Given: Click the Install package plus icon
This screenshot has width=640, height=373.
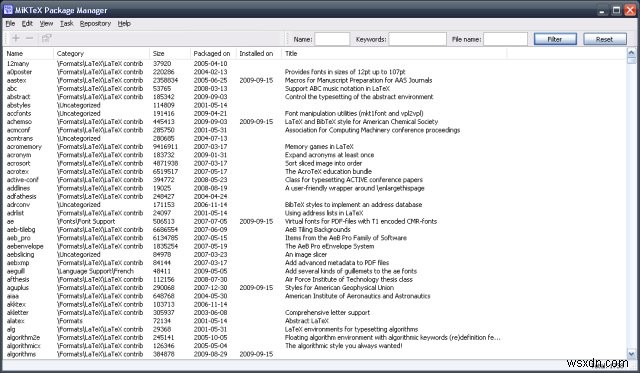Looking at the screenshot, I should coord(16,38).
